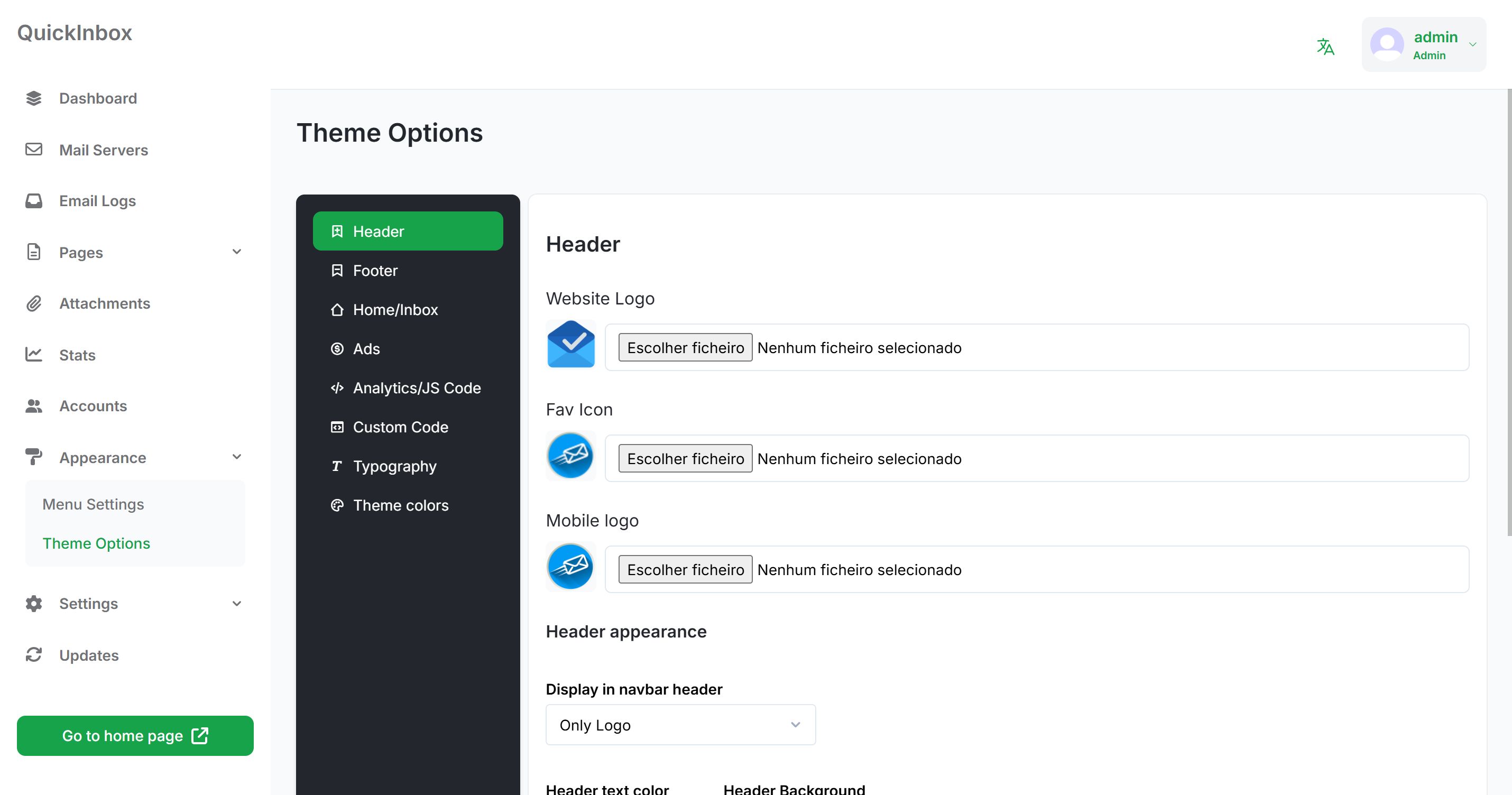Viewport: 1512px width, 795px height.
Task: Choose file for Fav Icon
Action: (x=685, y=458)
